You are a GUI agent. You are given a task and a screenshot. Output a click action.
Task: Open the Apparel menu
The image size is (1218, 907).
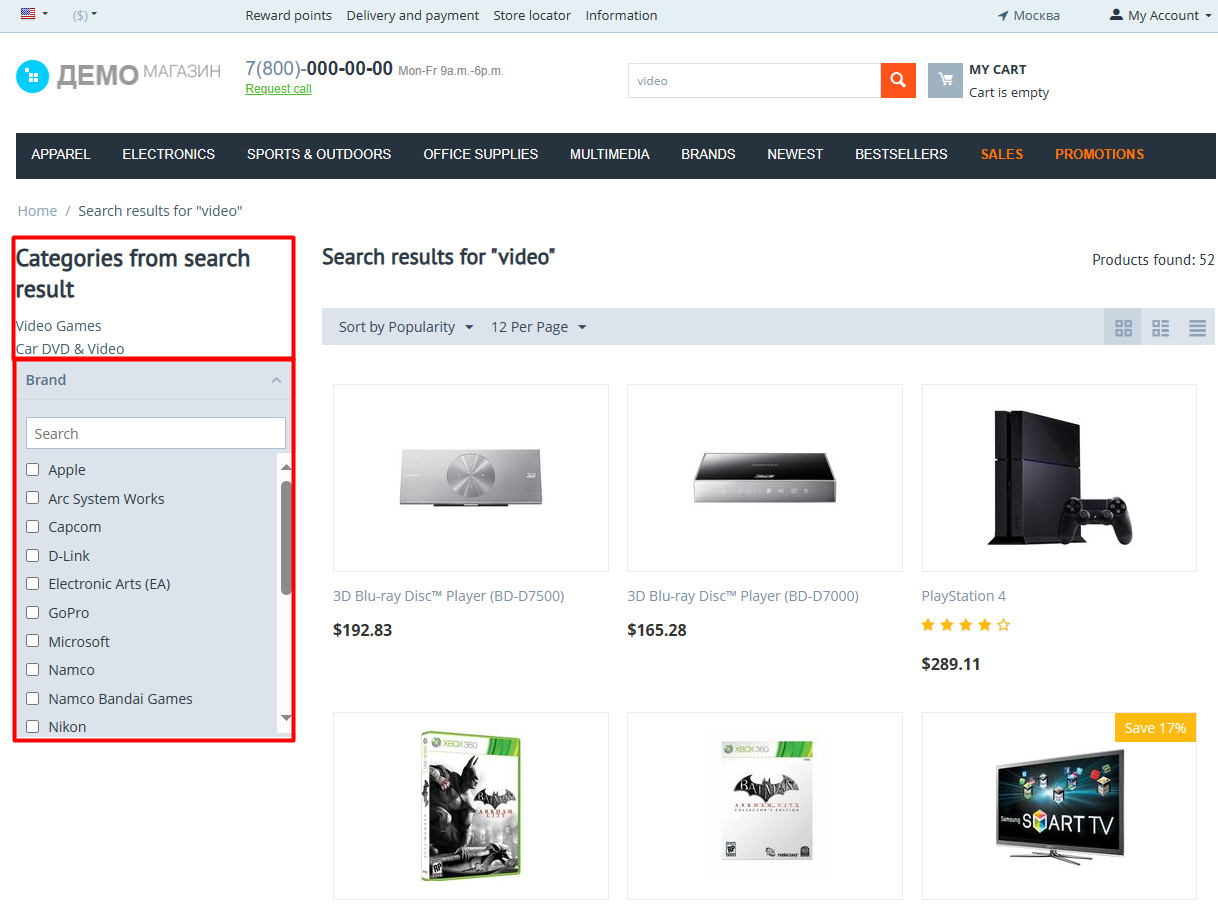(61, 154)
